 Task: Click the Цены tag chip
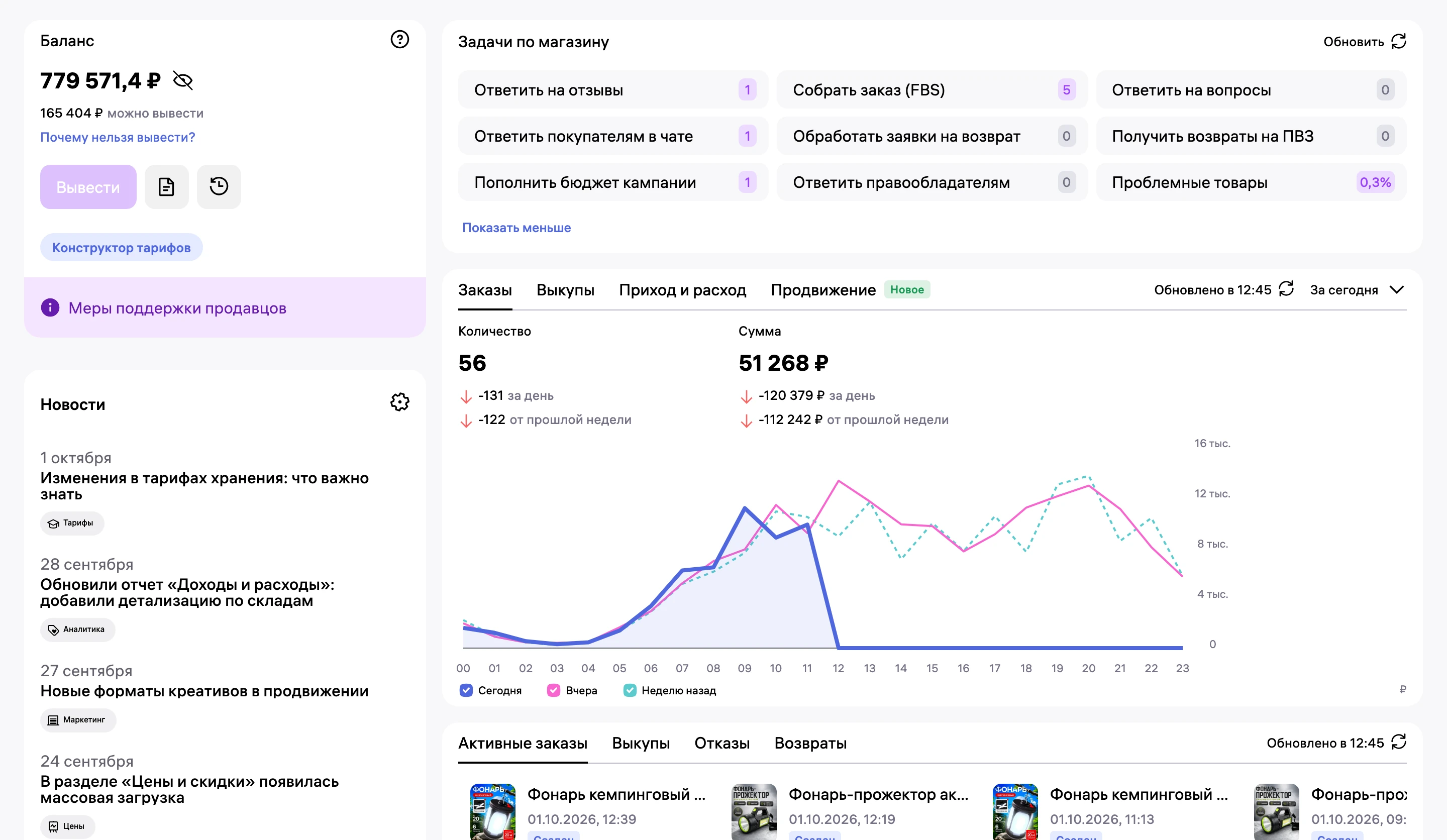(68, 826)
